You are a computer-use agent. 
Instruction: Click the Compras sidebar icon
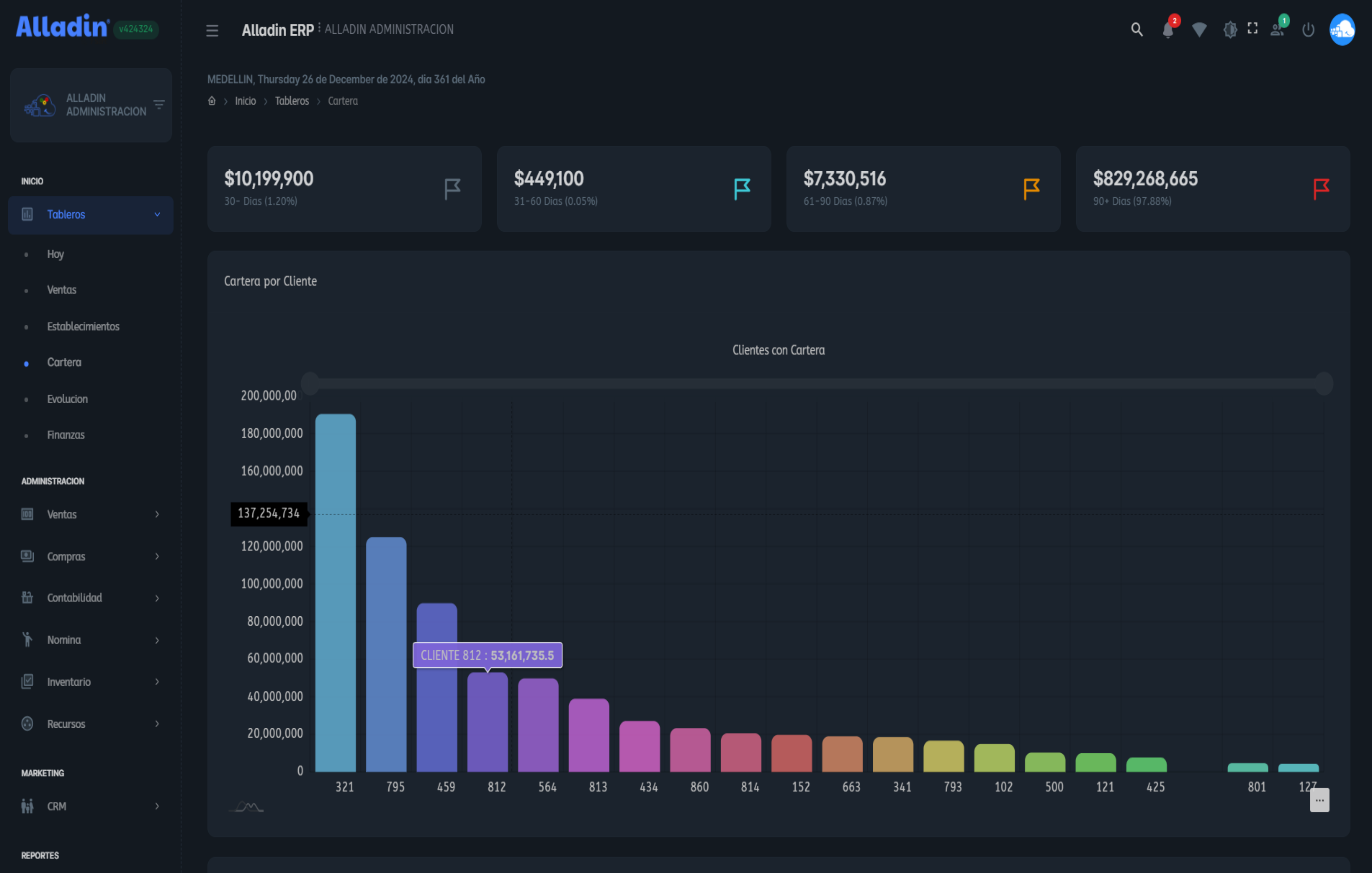27,556
